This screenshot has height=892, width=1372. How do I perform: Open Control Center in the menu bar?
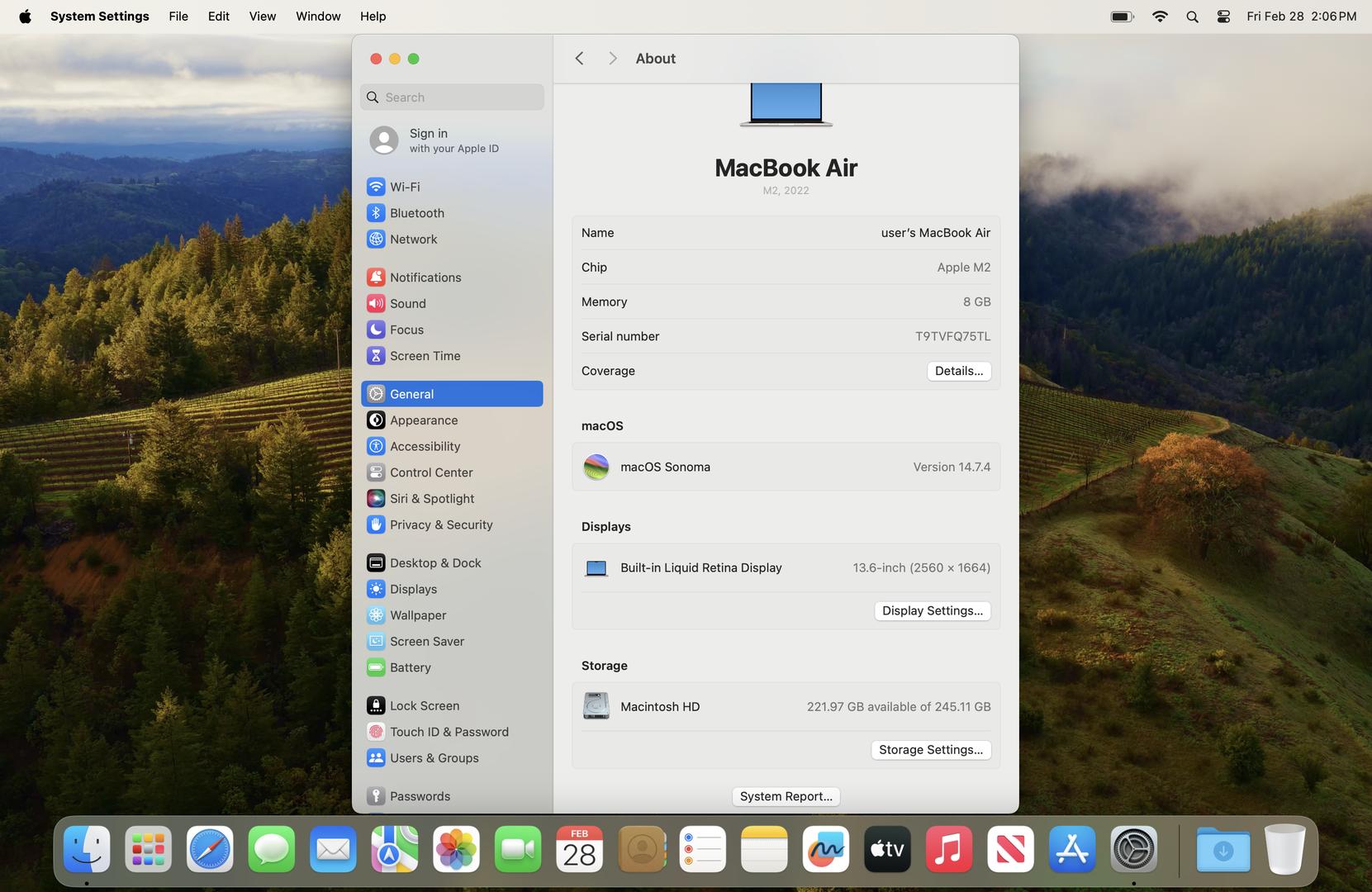[x=1223, y=17]
